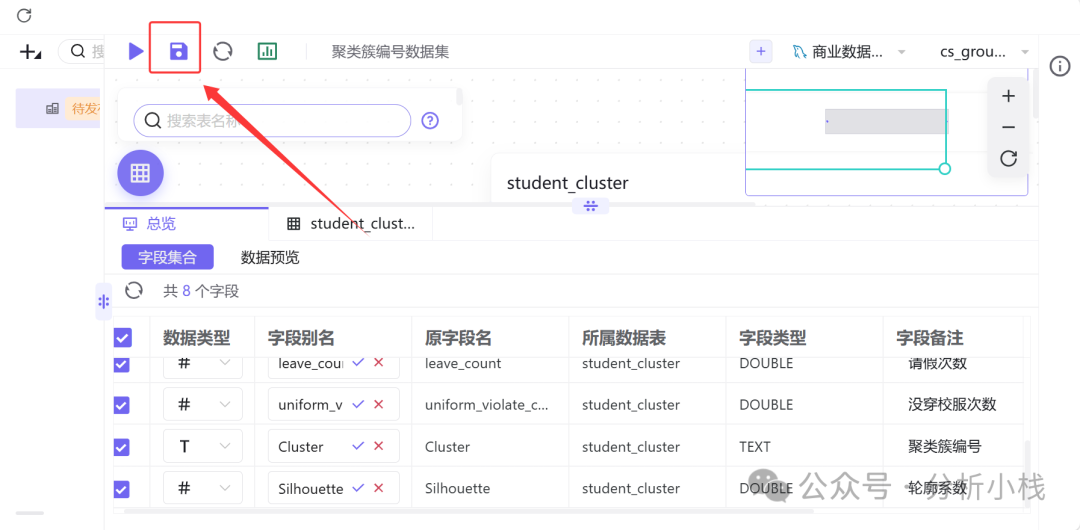
Task: Click the toolbar refresh circular-arrows icon
Action: (x=222, y=51)
